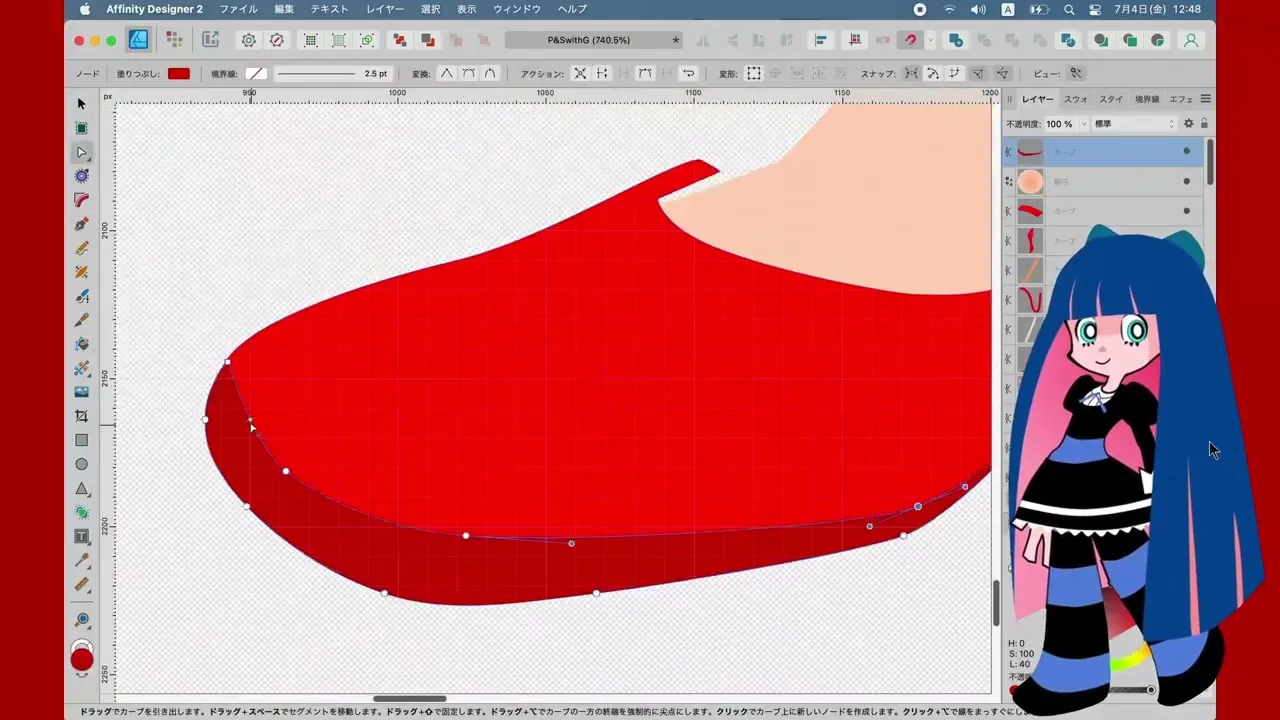Select the Triangle shape tool

click(x=82, y=488)
